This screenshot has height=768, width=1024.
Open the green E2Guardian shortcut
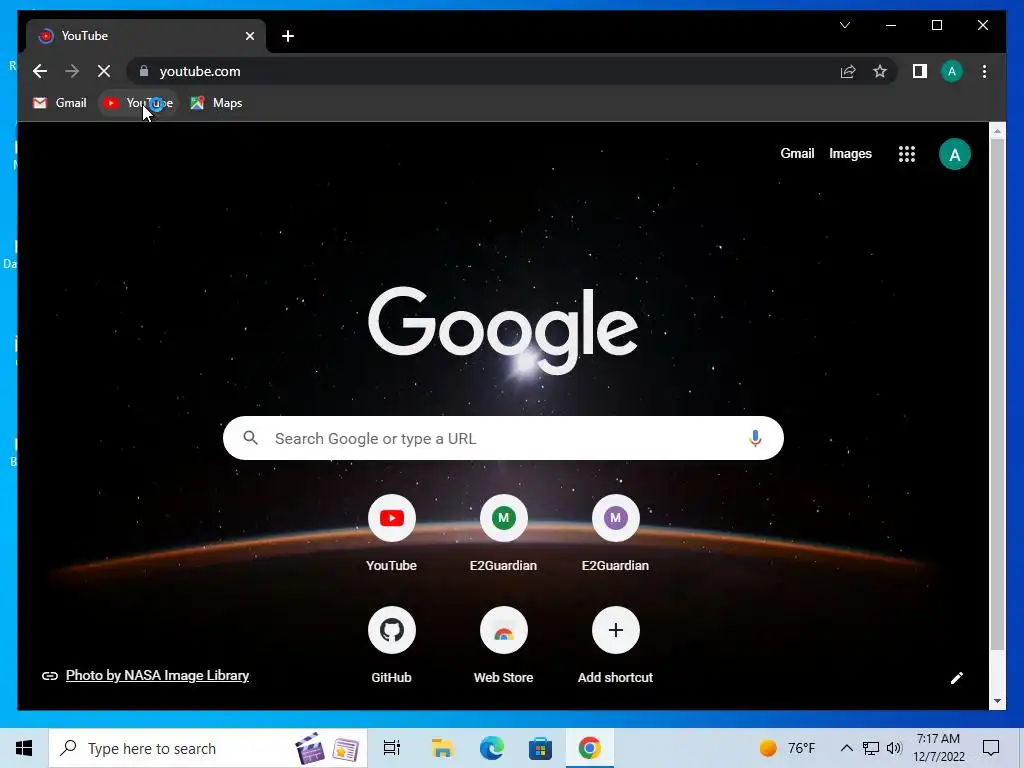503,533
